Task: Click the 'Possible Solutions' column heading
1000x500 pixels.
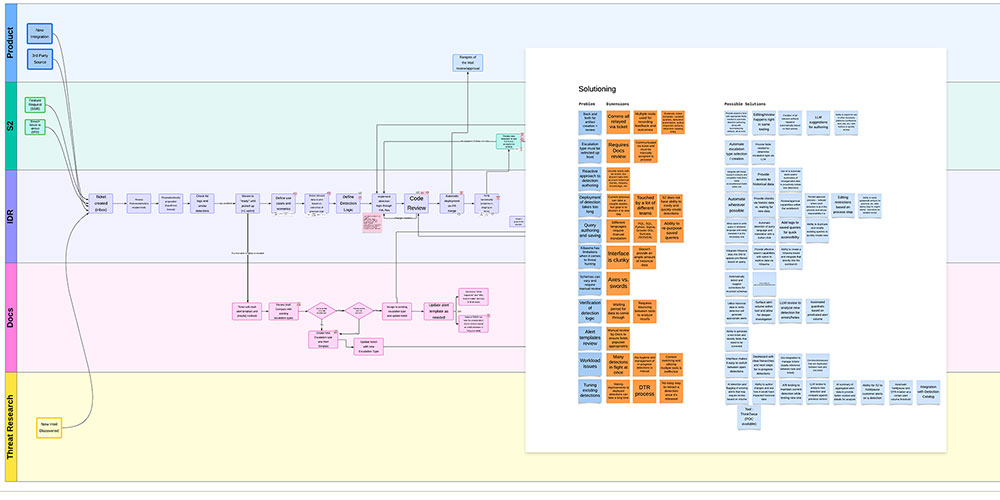Action: pos(745,104)
